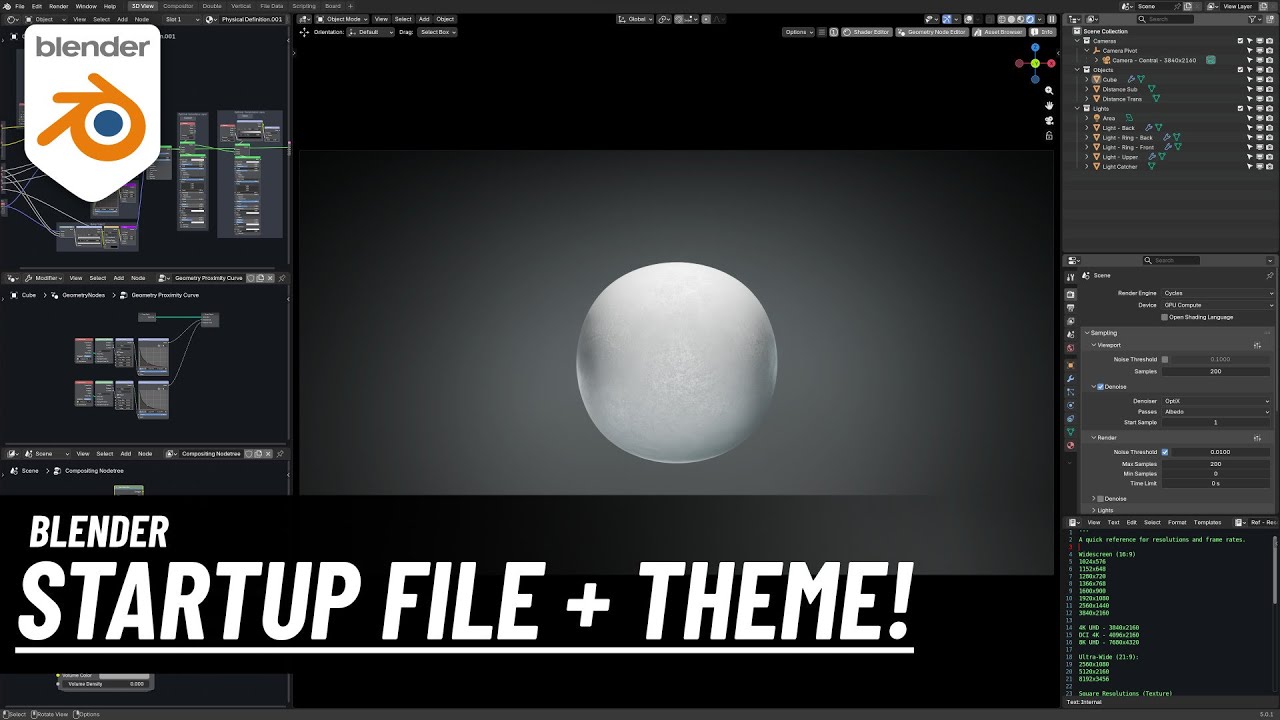This screenshot has width=1280, height=720.
Task: Open the Render menu
Action: click(x=59, y=6)
